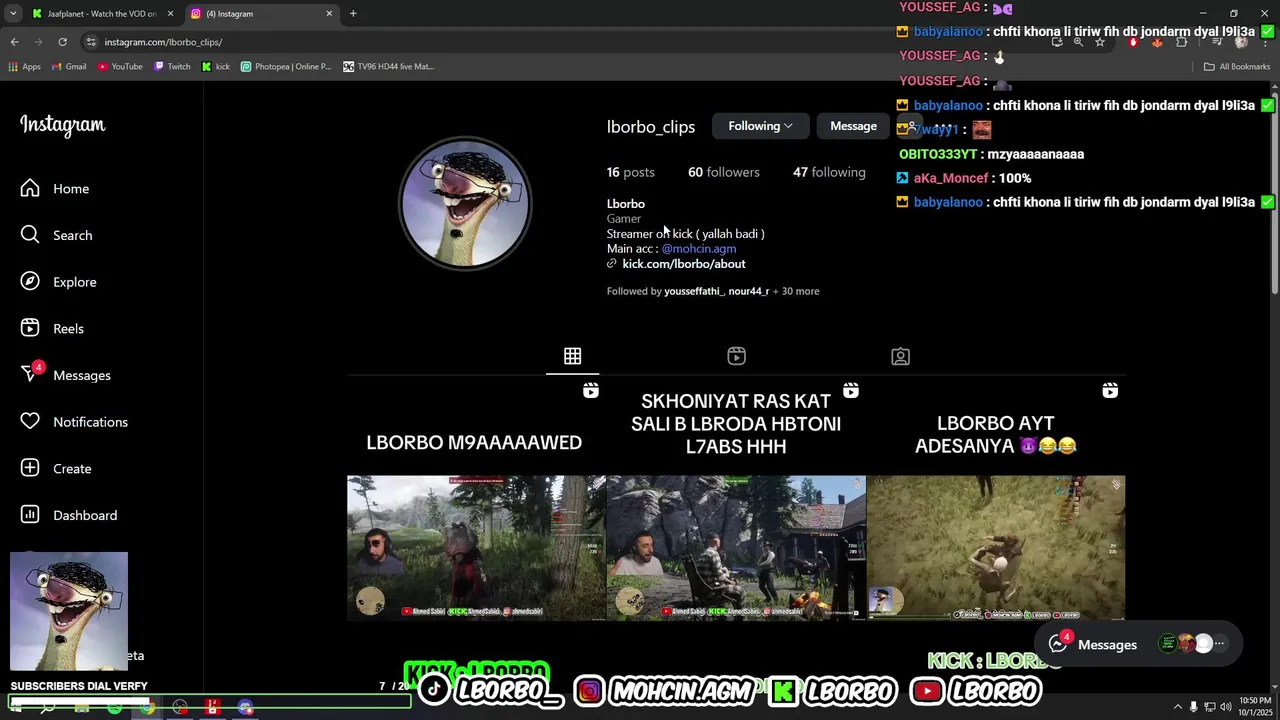
Task: Open 'Followed by yousseffathi_' mutual followers
Action: [x=713, y=291]
